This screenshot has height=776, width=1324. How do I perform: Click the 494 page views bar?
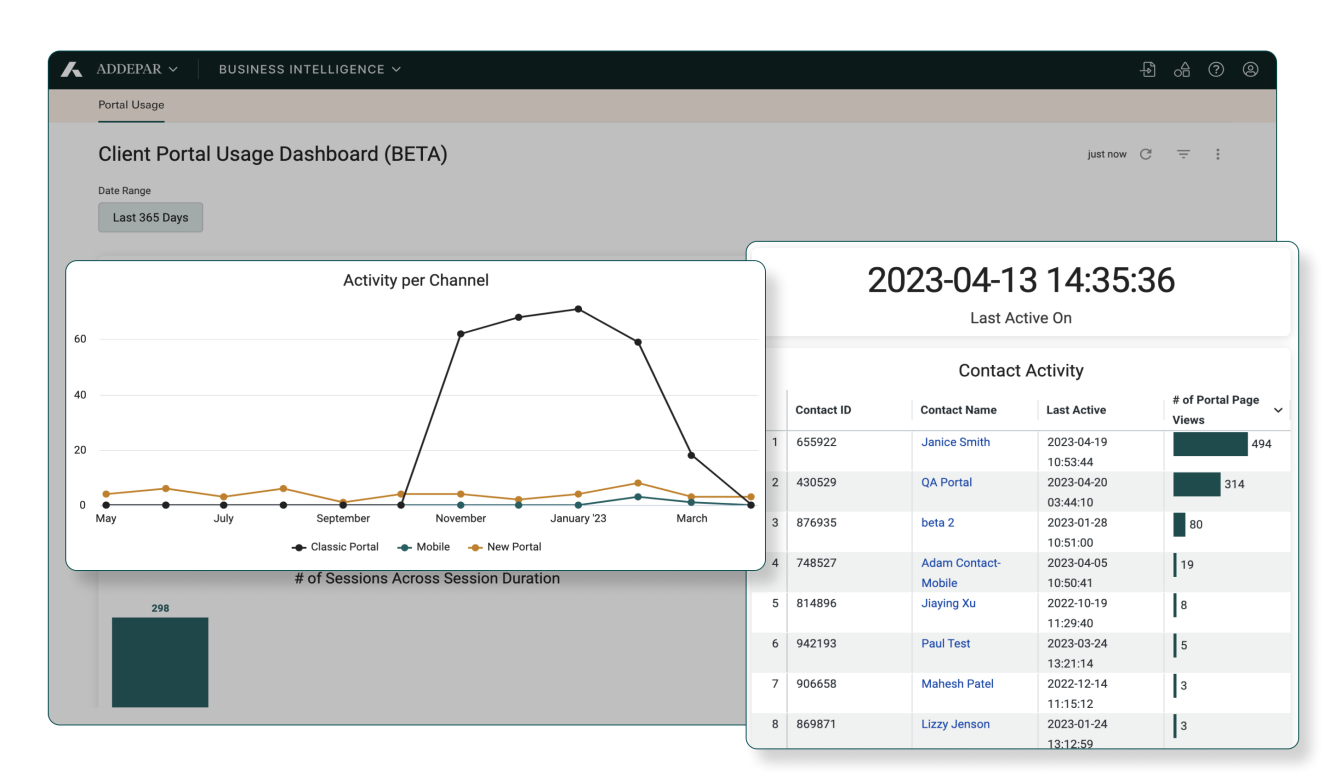[1210, 444]
